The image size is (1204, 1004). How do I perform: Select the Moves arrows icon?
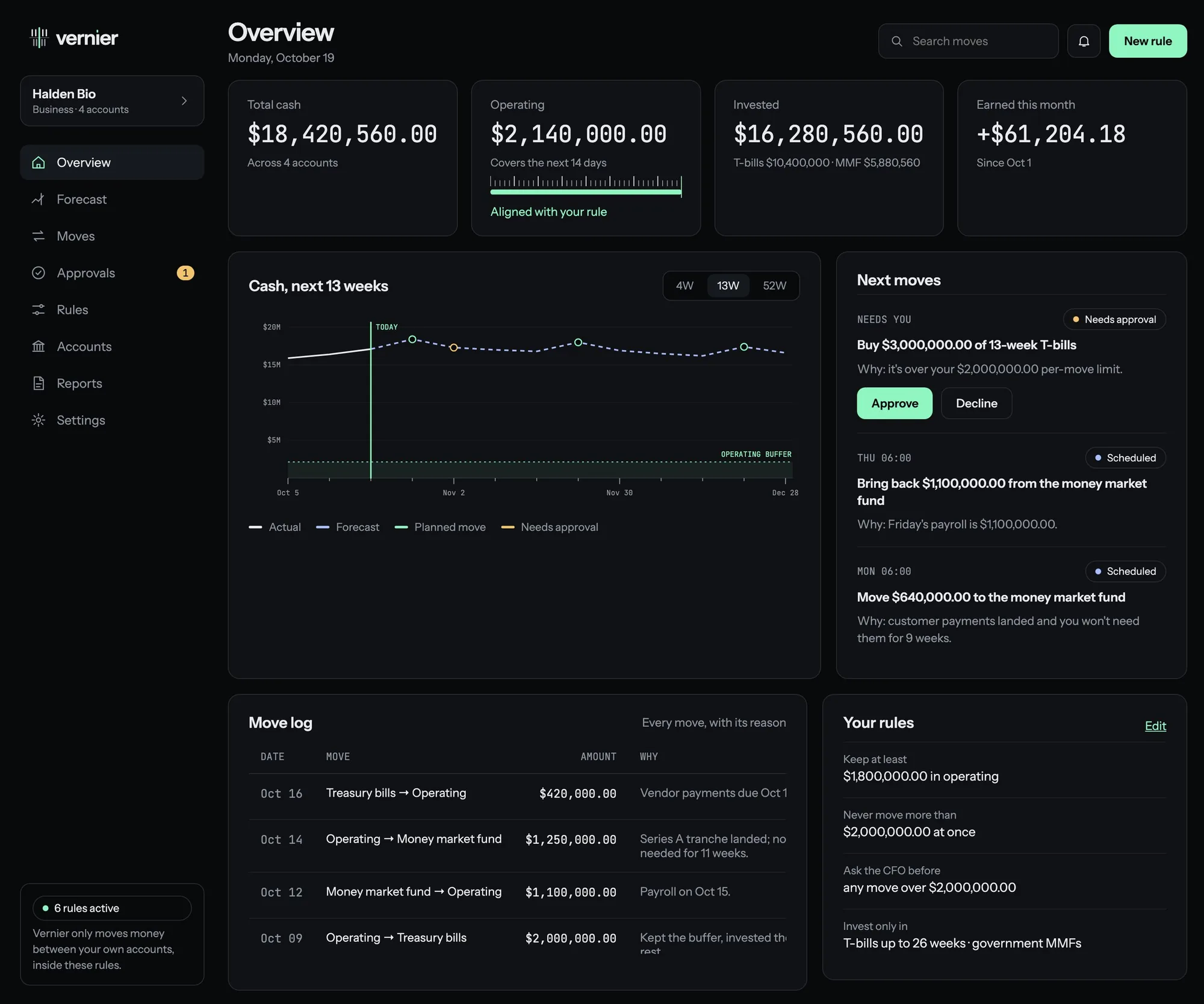pyautogui.click(x=39, y=236)
